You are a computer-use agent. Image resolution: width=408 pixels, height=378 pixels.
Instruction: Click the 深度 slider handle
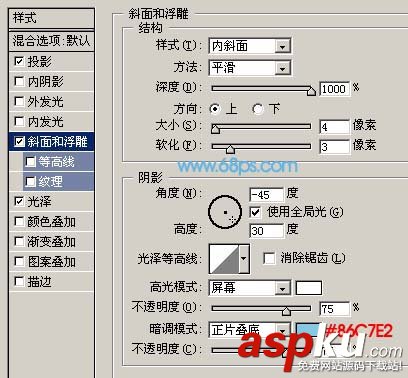pyautogui.click(x=311, y=91)
